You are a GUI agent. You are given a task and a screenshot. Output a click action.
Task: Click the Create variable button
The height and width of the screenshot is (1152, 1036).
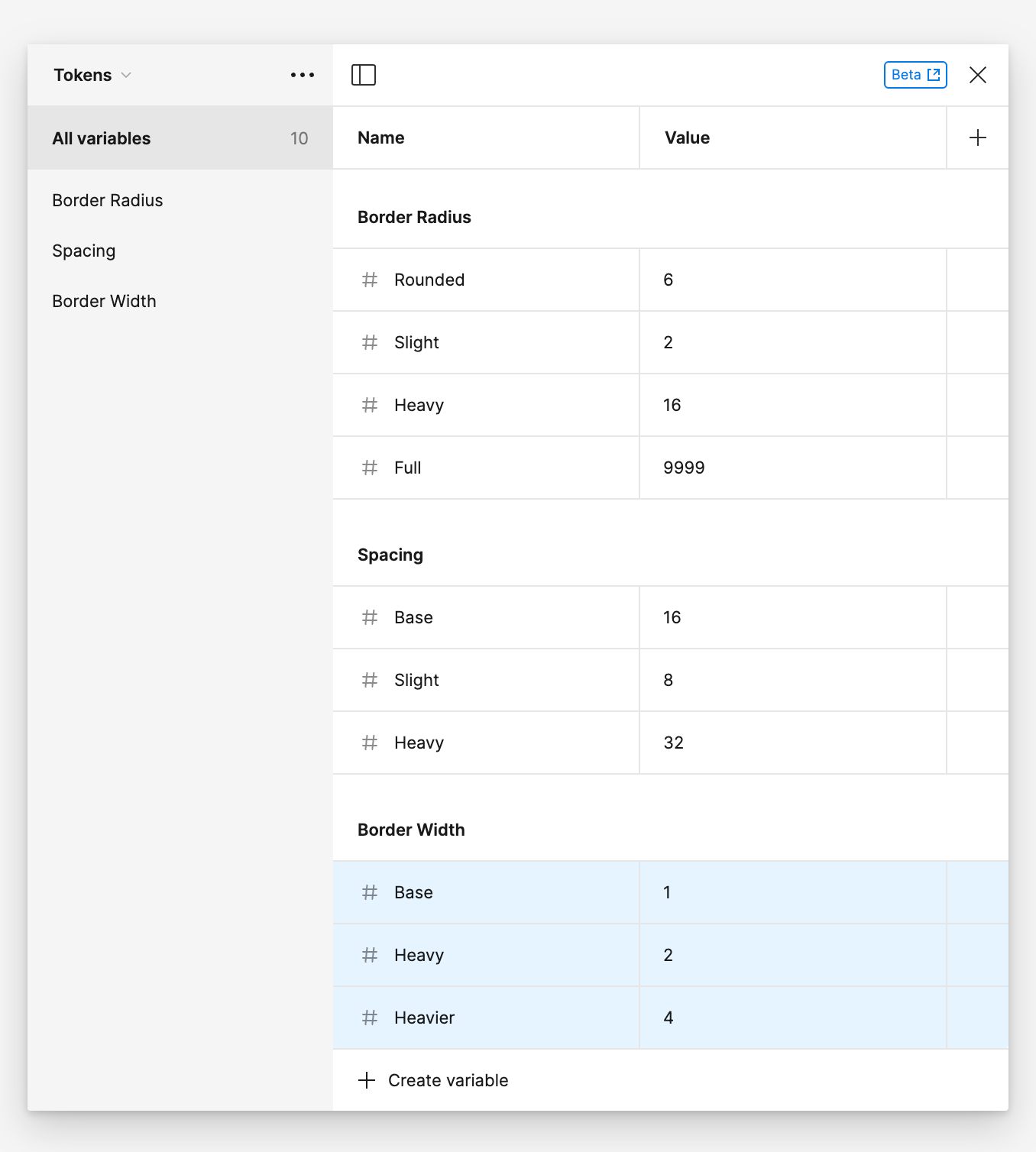tap(433, 1080)
